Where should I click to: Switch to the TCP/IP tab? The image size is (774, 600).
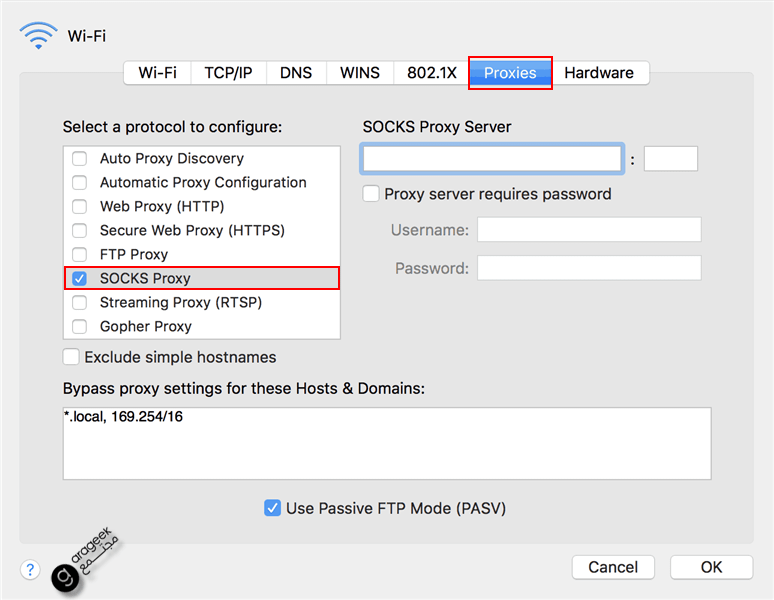(229, 73)
